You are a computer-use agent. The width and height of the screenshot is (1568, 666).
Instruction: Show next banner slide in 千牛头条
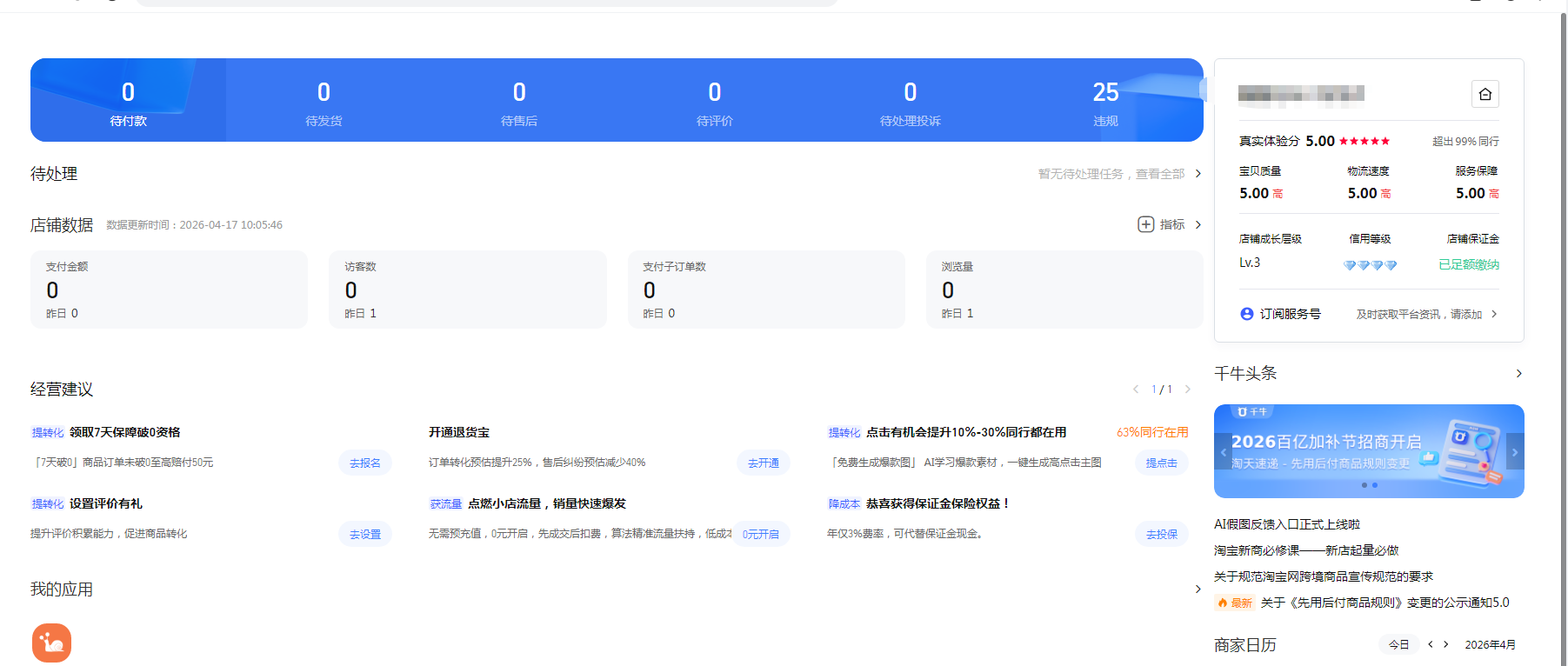click(x=1515, y=451)
